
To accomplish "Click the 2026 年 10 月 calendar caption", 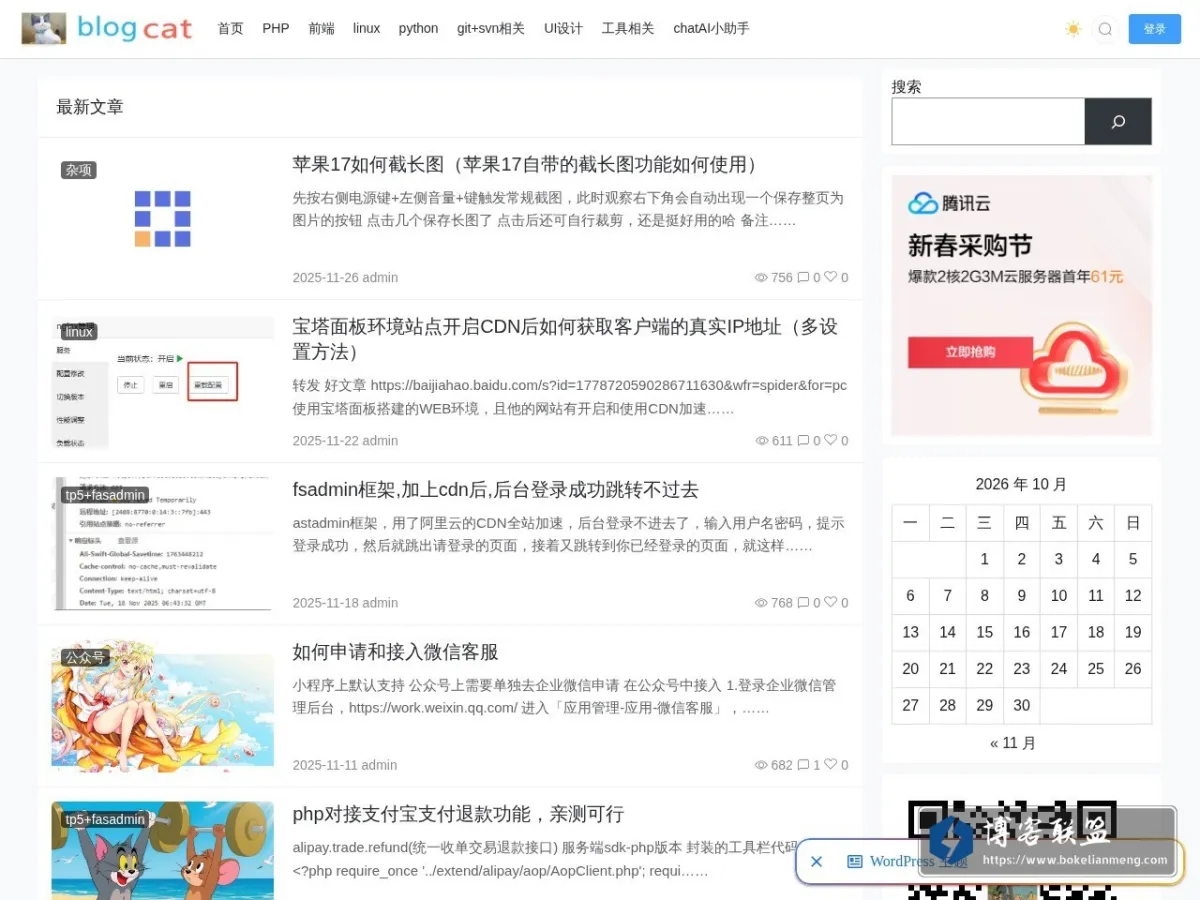I will 1021,484.
